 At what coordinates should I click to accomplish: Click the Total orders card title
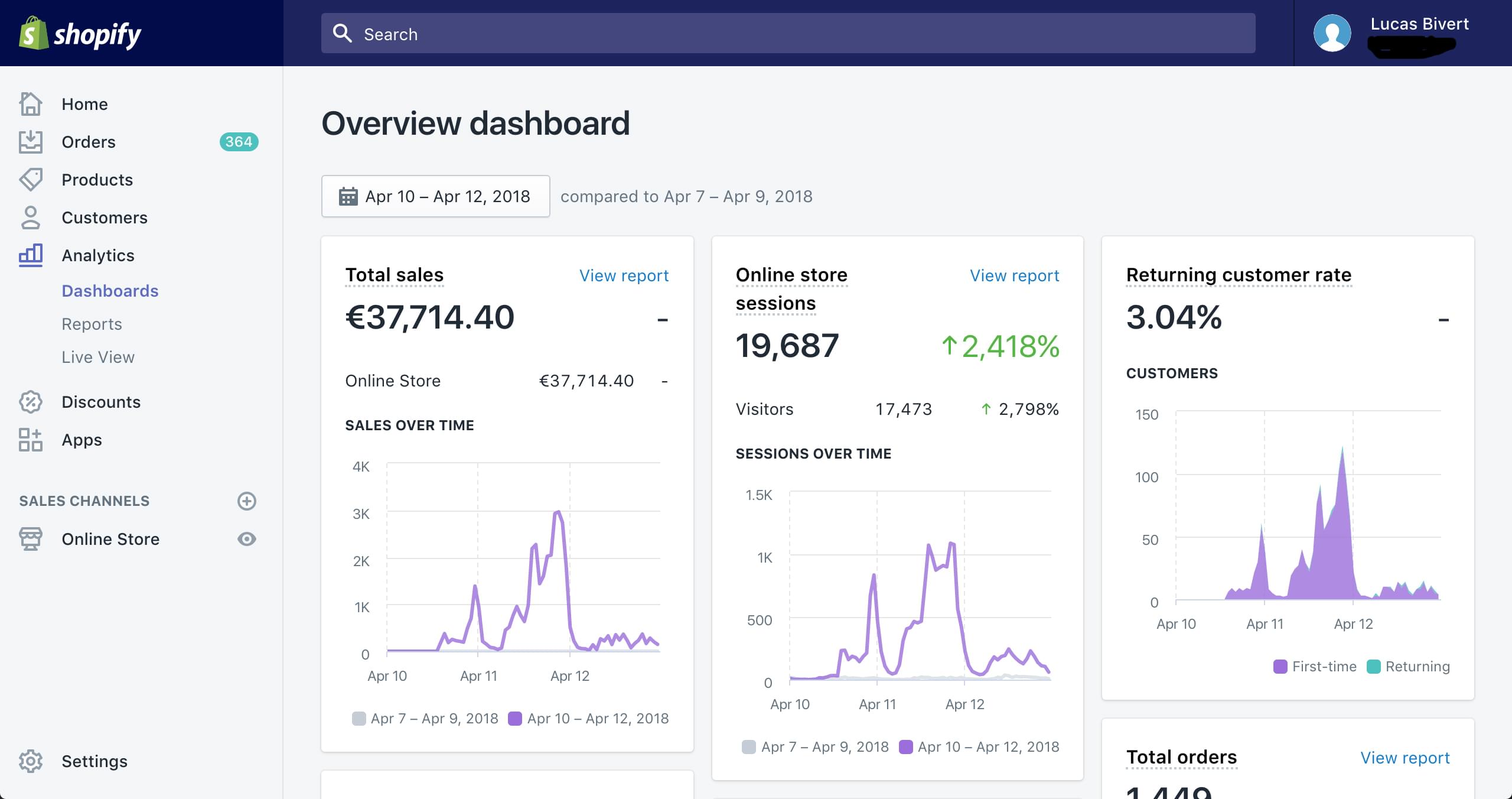coord(1181,757)
